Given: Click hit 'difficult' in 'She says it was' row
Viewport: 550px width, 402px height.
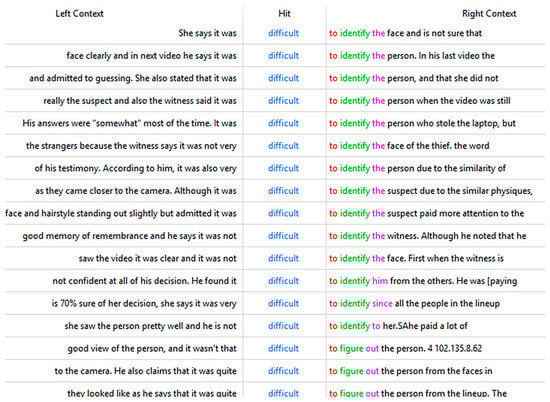Looking at the screenshot, I should click(283, 33).
